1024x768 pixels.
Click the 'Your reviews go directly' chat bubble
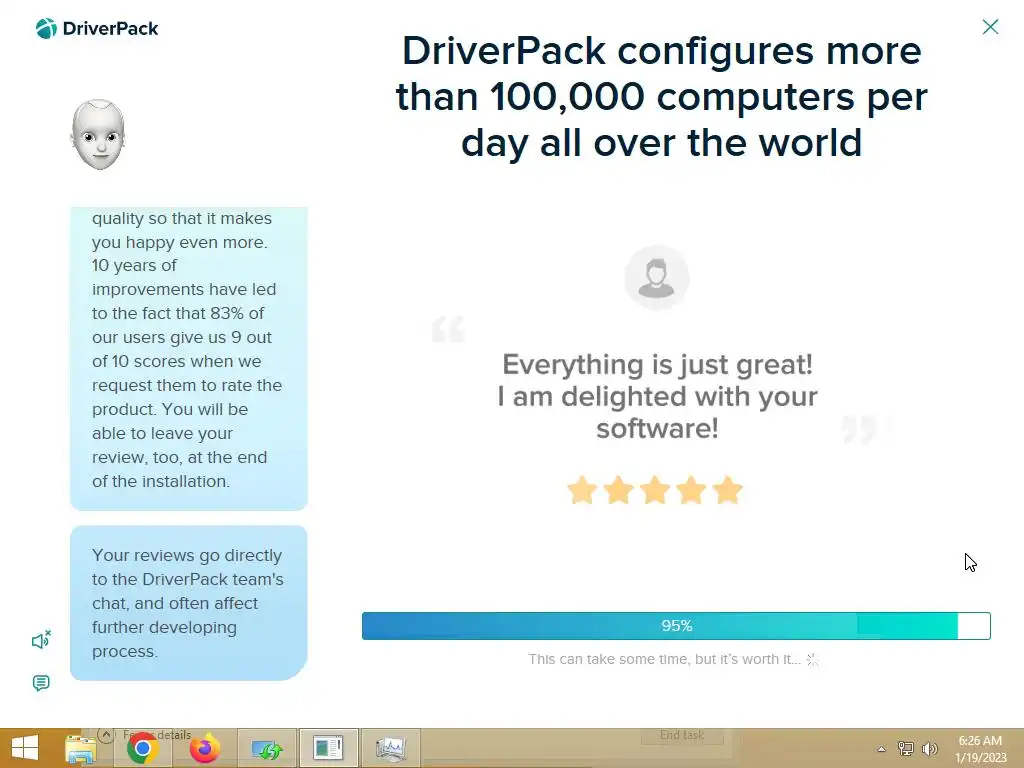click(189, 603)
